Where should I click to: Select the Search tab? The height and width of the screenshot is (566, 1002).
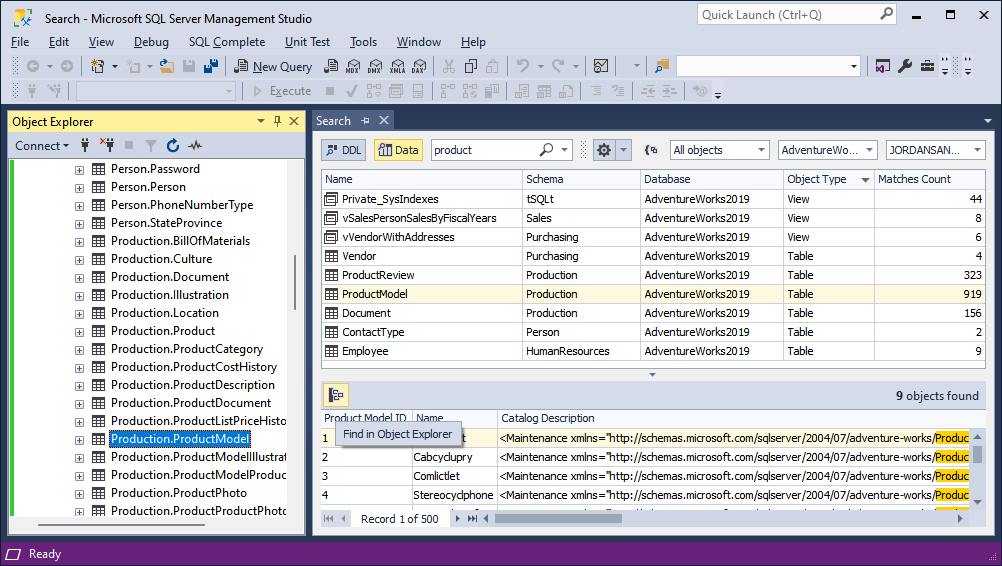pos(333,121)
